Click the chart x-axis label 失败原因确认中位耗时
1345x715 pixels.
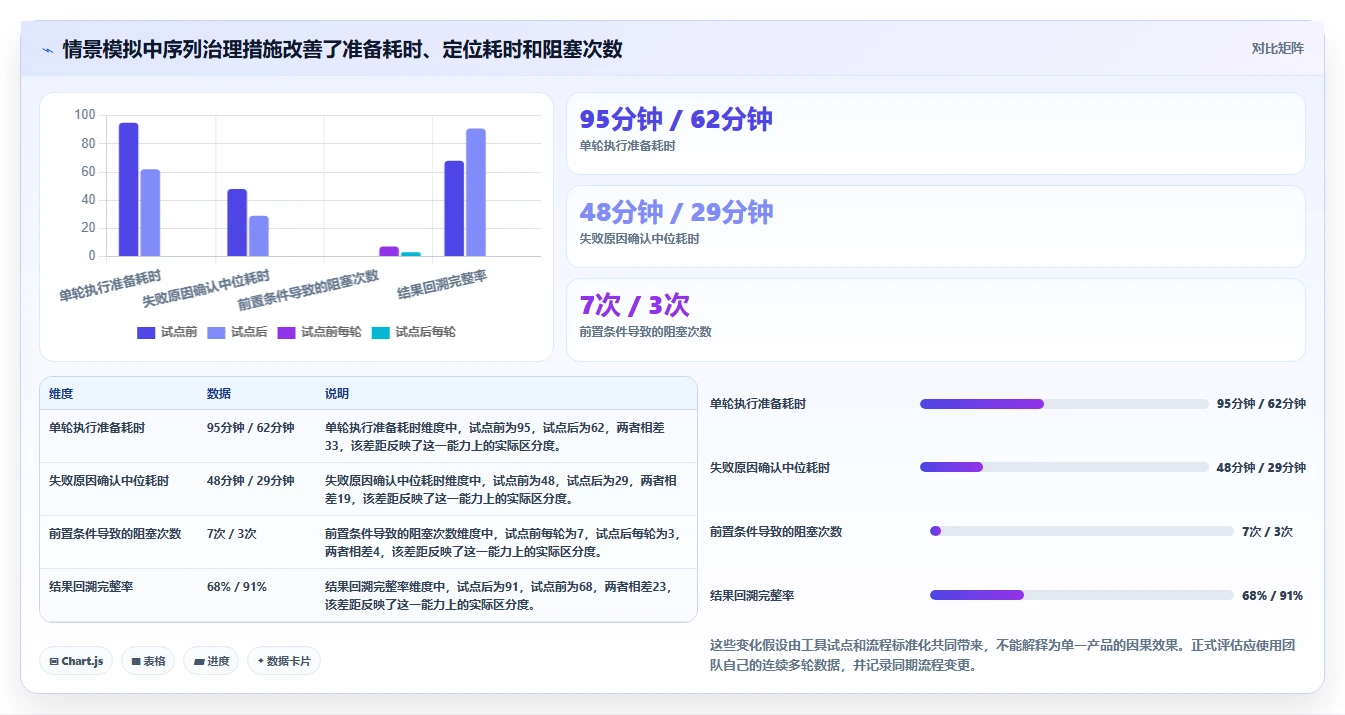206,288
